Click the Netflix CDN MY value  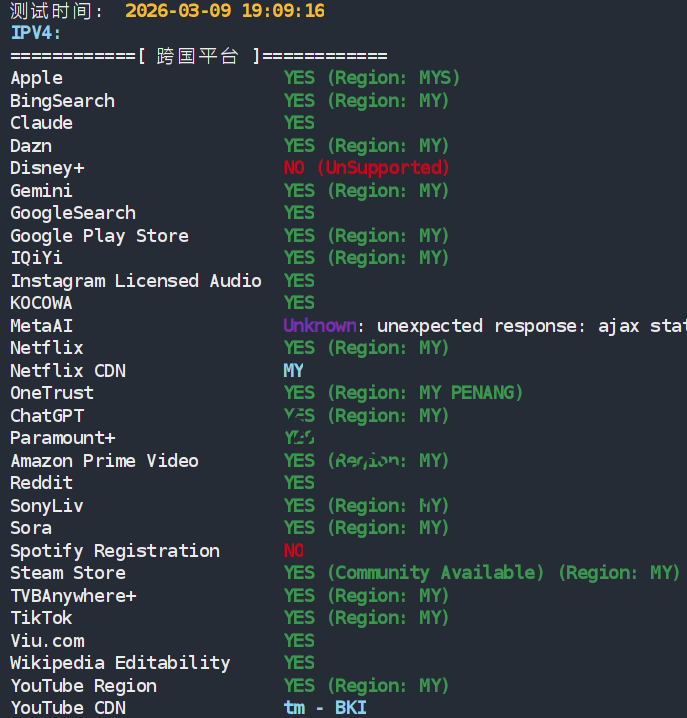click(x=293, y=371)
